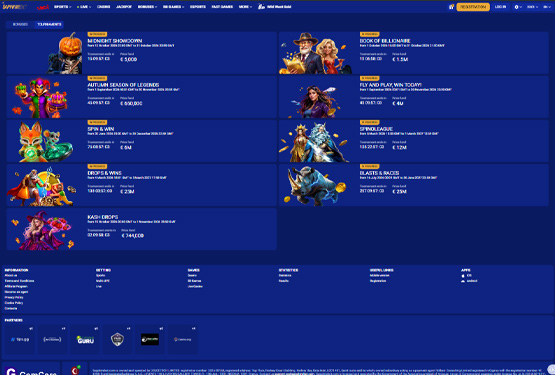
Task: Open the Book of Billionaire title
Action: pos(385,41)
